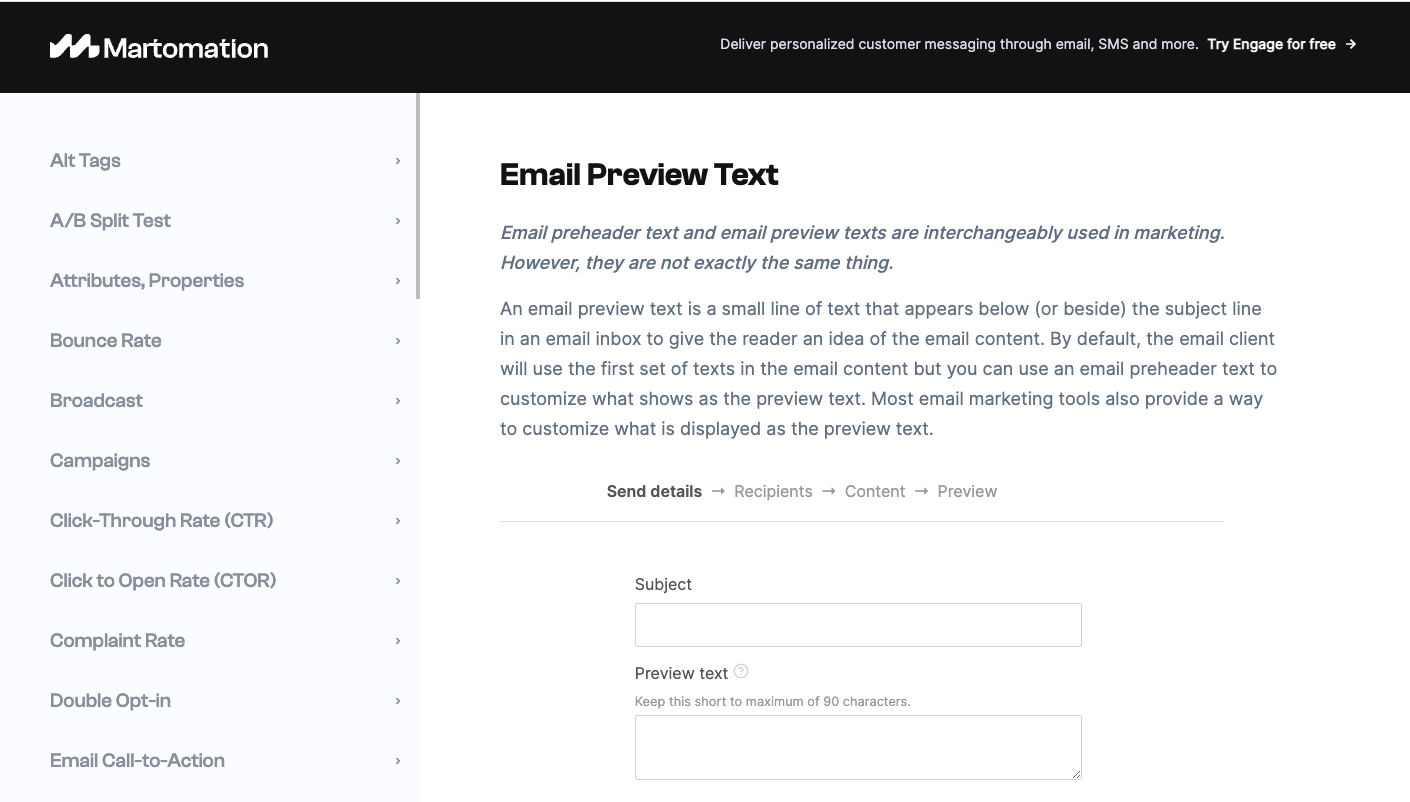
Task: Focus the Preview text textarea
Action: point(858,747)
